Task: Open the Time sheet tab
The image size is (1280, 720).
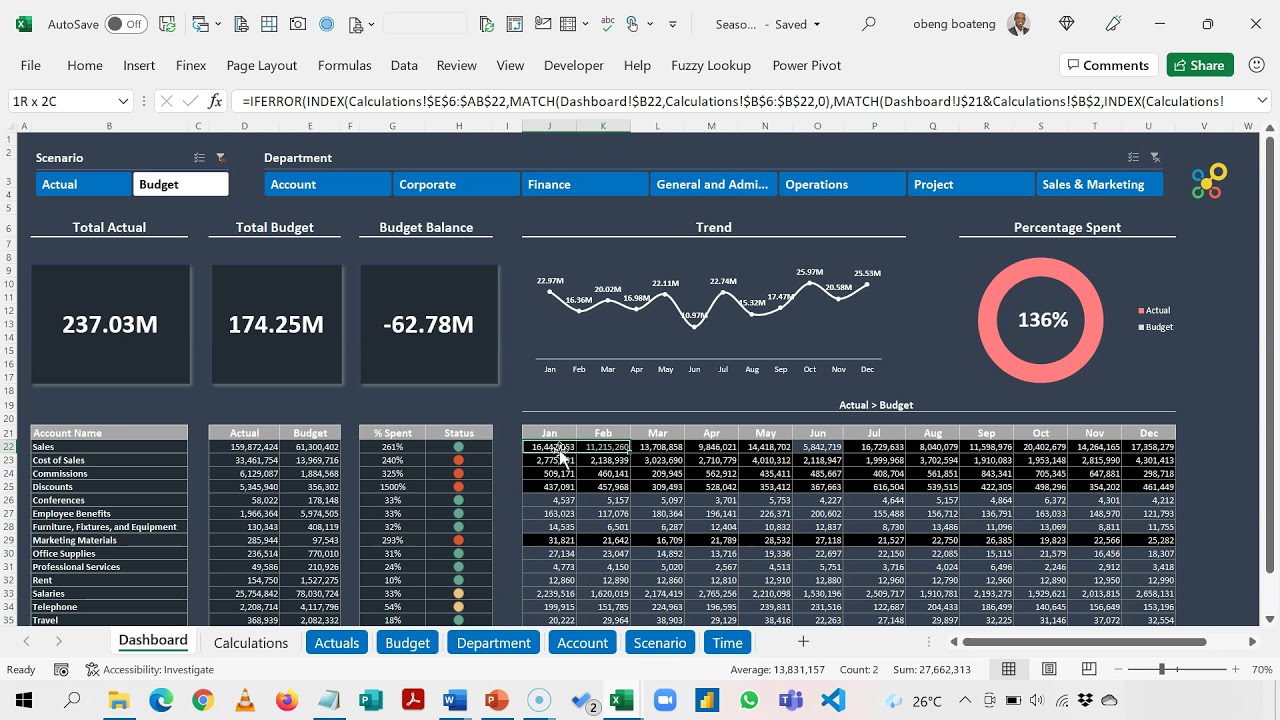Action: (x=727, y=643)
